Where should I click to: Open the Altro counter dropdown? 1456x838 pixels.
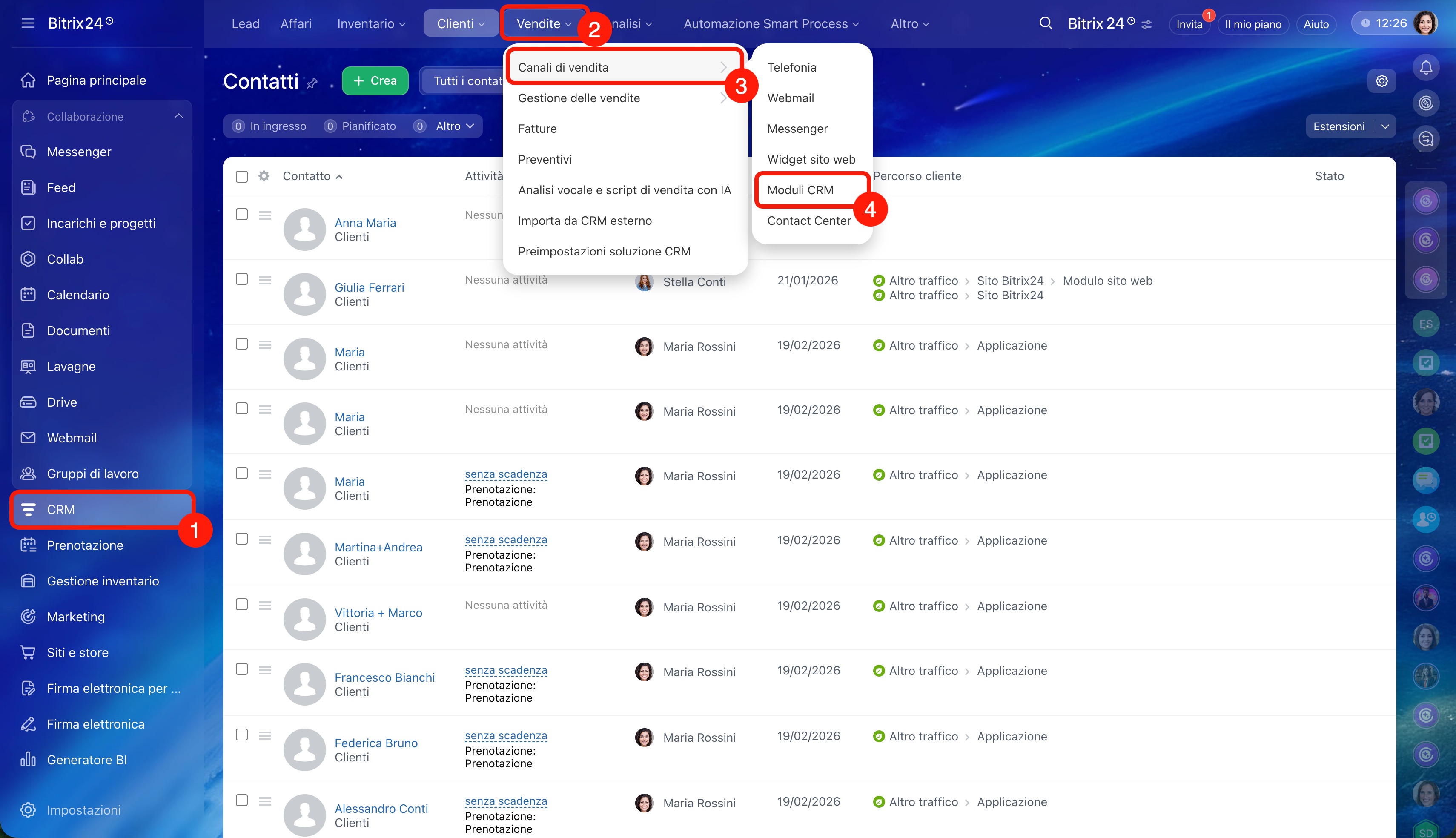(x=454, y=126)
